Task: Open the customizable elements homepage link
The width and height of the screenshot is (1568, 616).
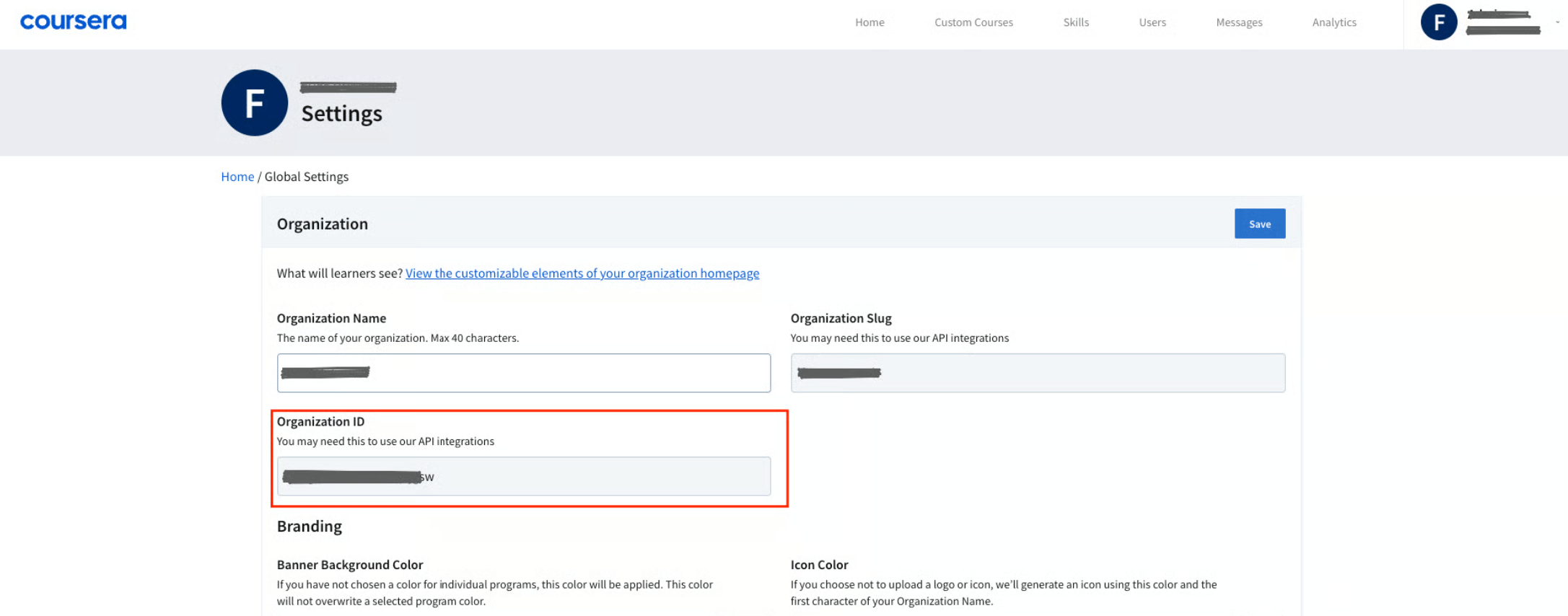Action: [x=582, y=273]
